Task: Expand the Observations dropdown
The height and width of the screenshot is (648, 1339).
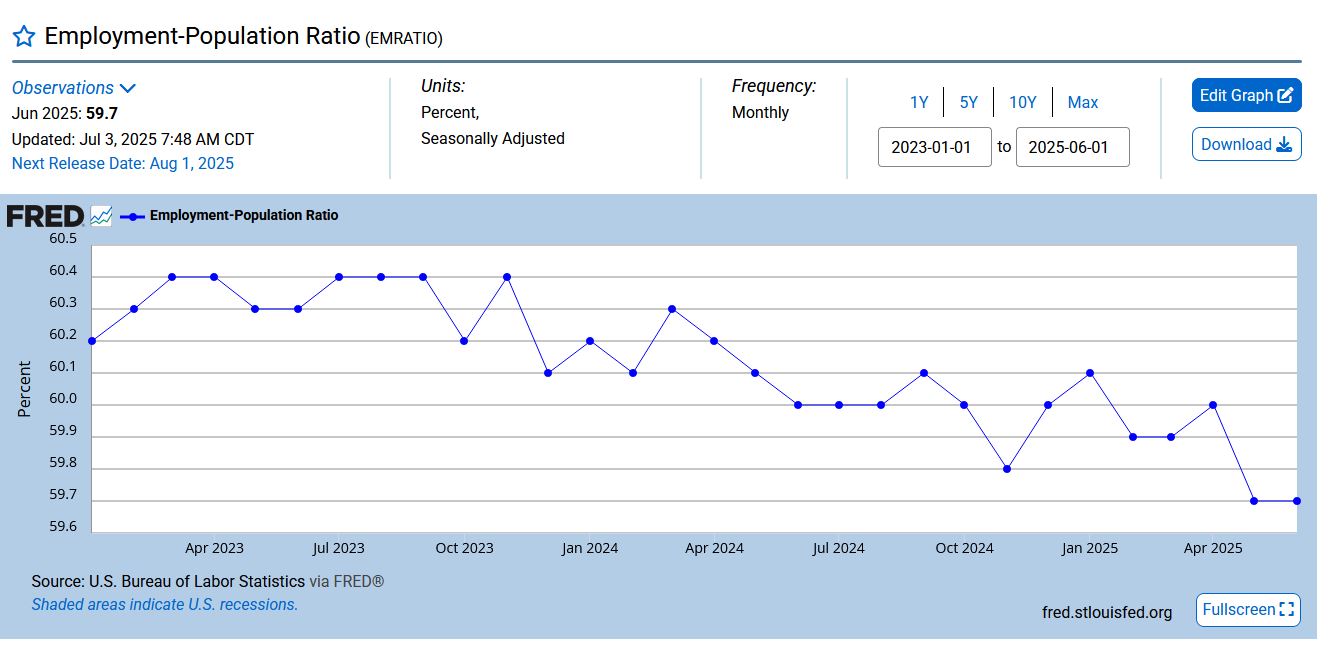Action: point(74,88)
